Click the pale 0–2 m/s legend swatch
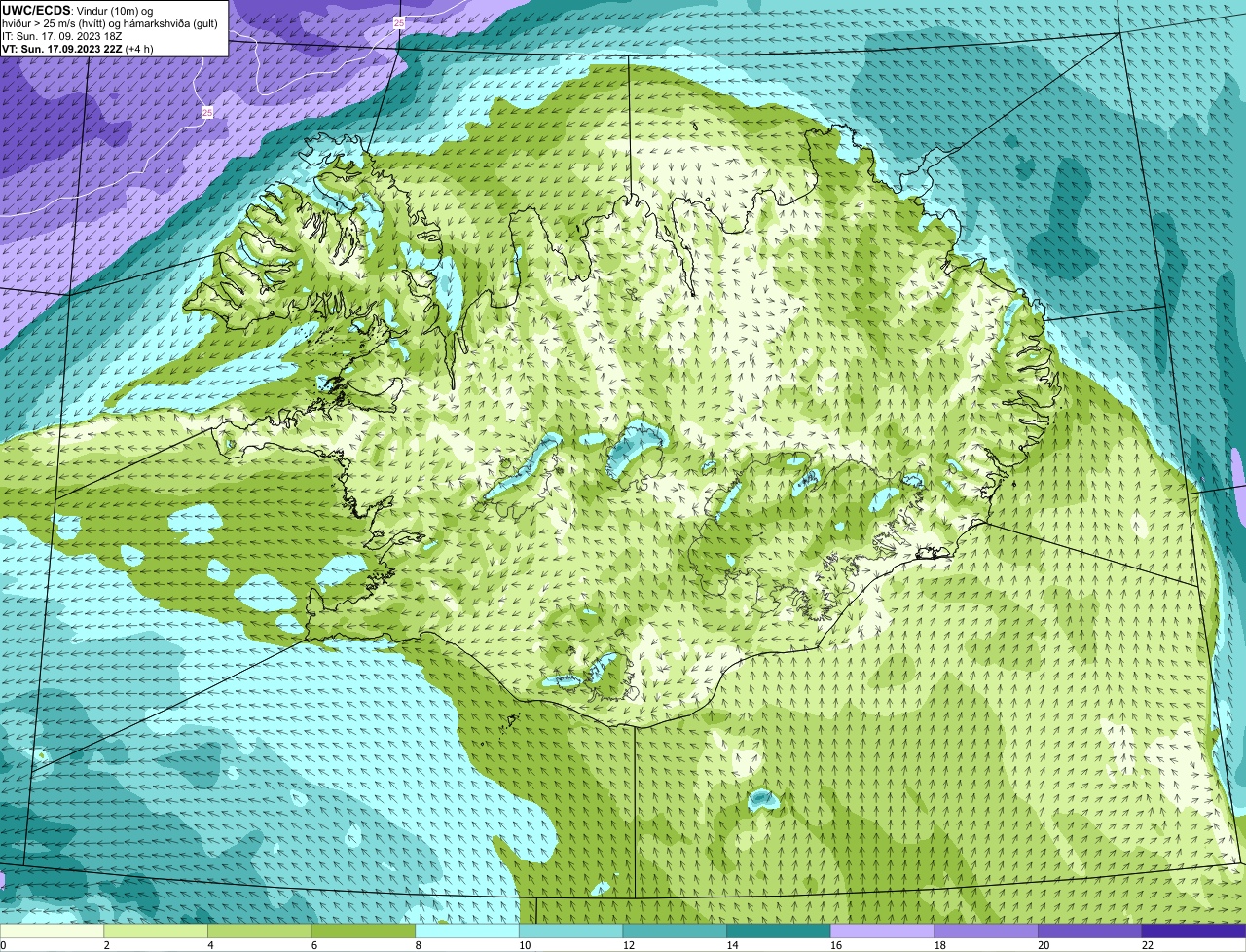The width and height of the screenshot is (1246, 952). tap(52, 931)
